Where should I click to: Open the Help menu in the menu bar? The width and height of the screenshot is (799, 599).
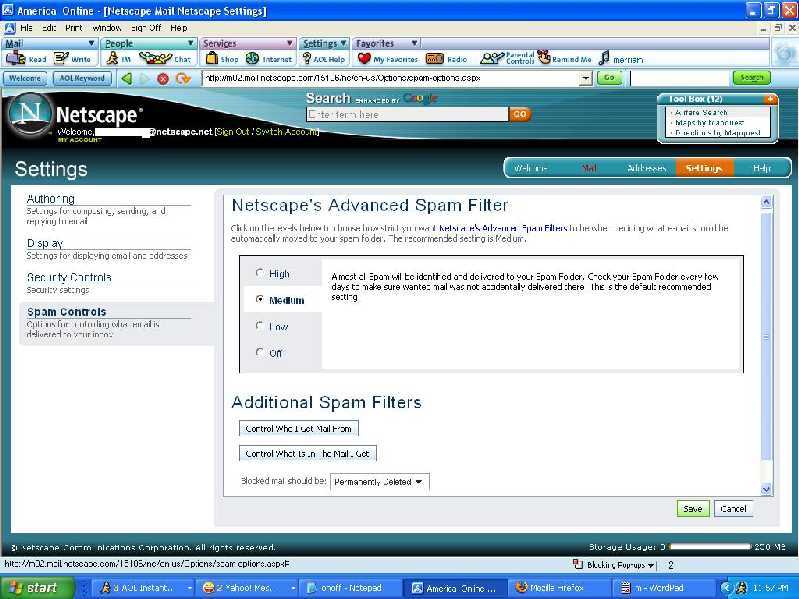[x=178, y=28]
